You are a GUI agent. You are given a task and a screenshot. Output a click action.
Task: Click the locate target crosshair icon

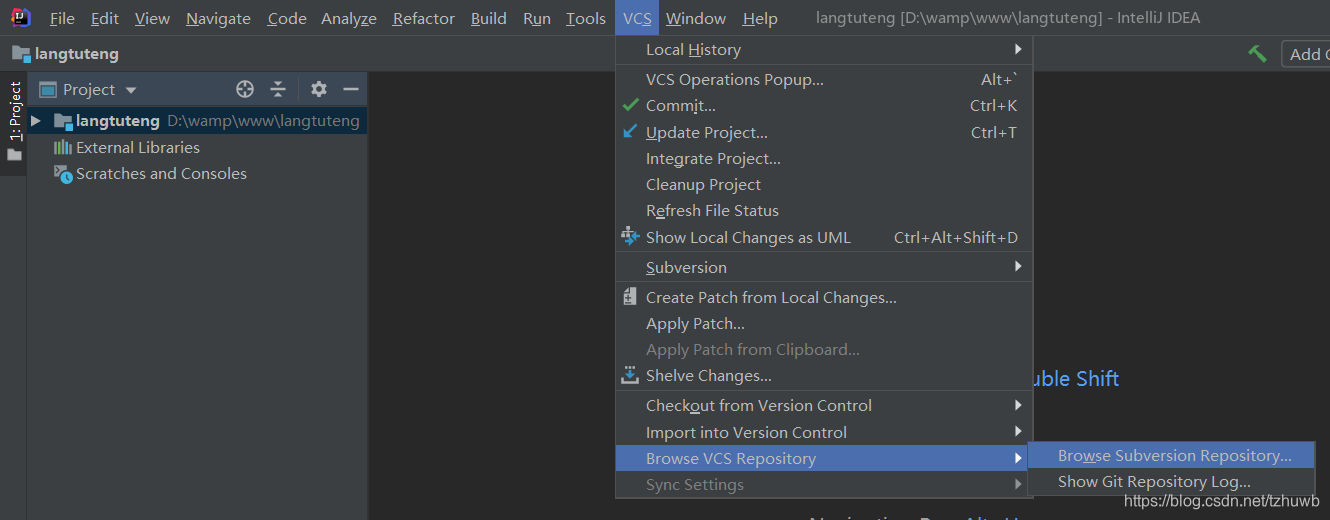click(245, 89)
